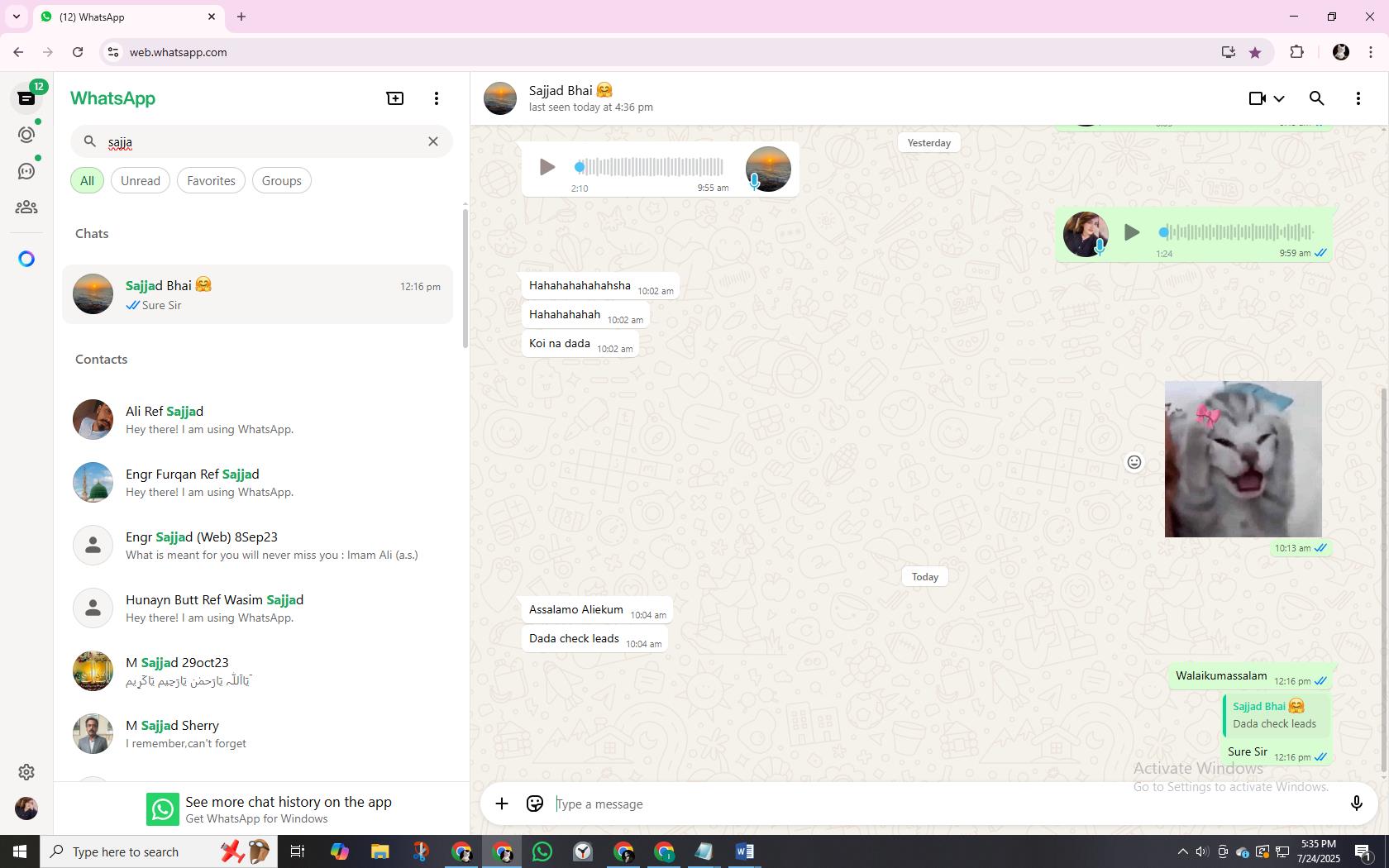1389x868 pixels.
Task: Open WhatsApp desktop from the taskbar
Action: coord(542,851)
